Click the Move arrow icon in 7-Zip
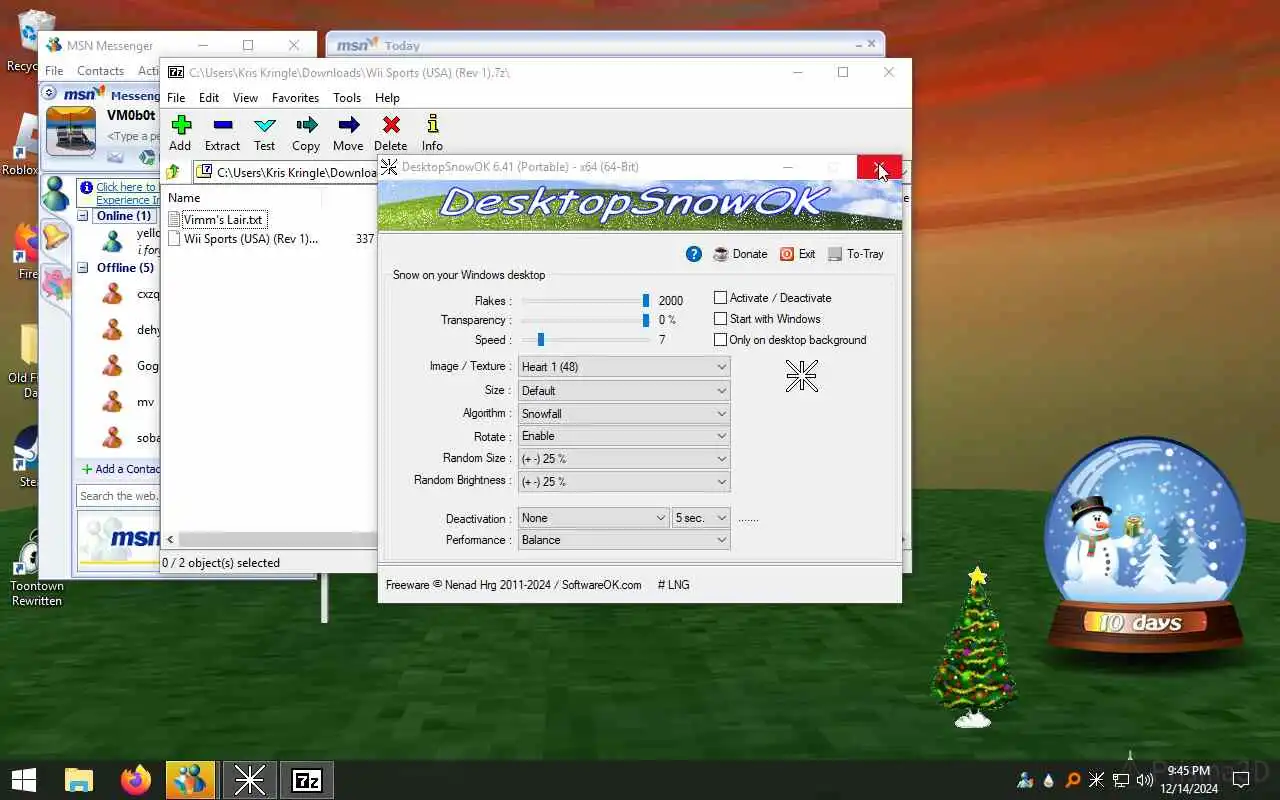Screen dimensions: 1280x800 [348, 125]
